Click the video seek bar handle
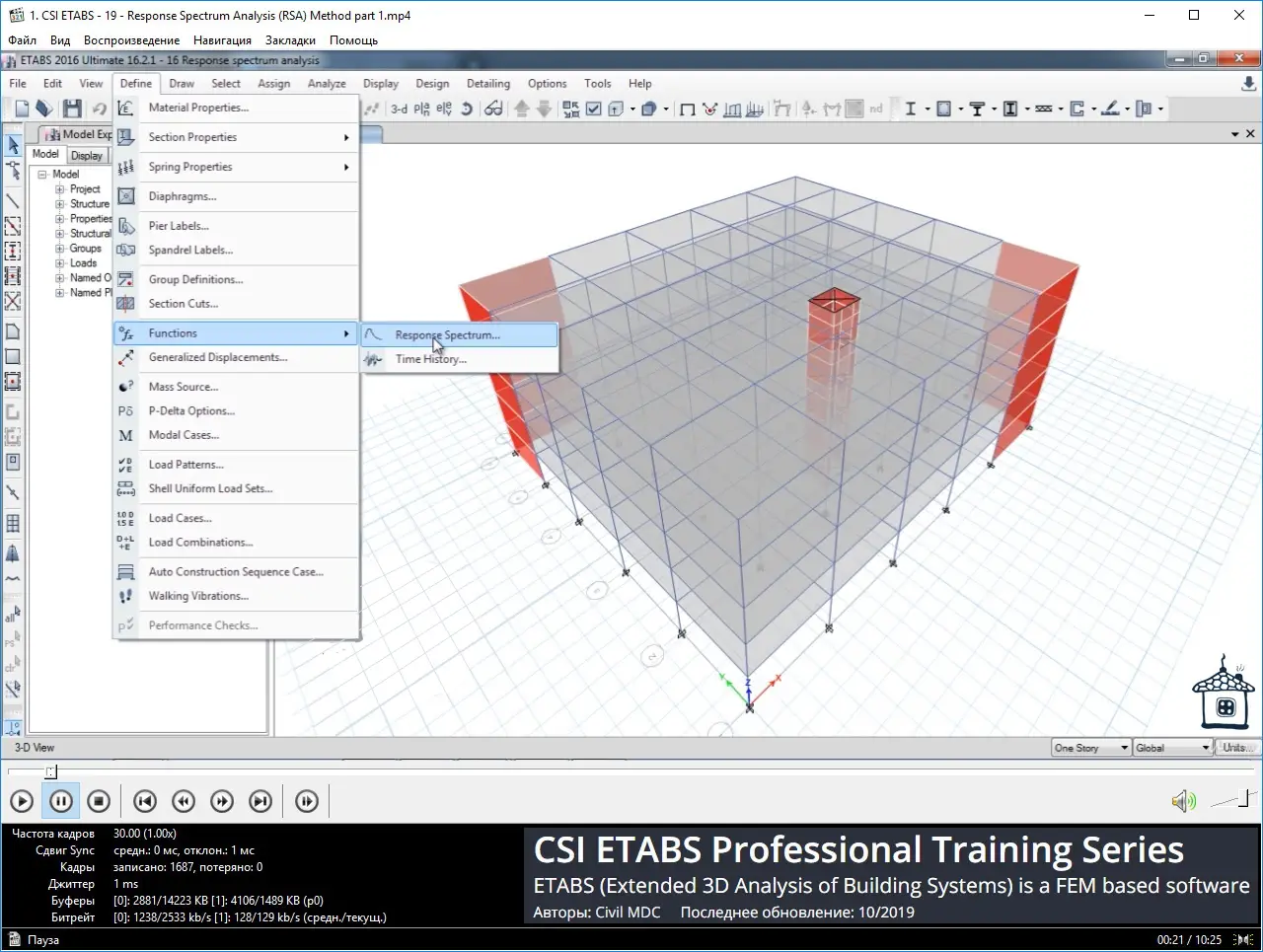1263x952 pixels. [x=51, y=771]
